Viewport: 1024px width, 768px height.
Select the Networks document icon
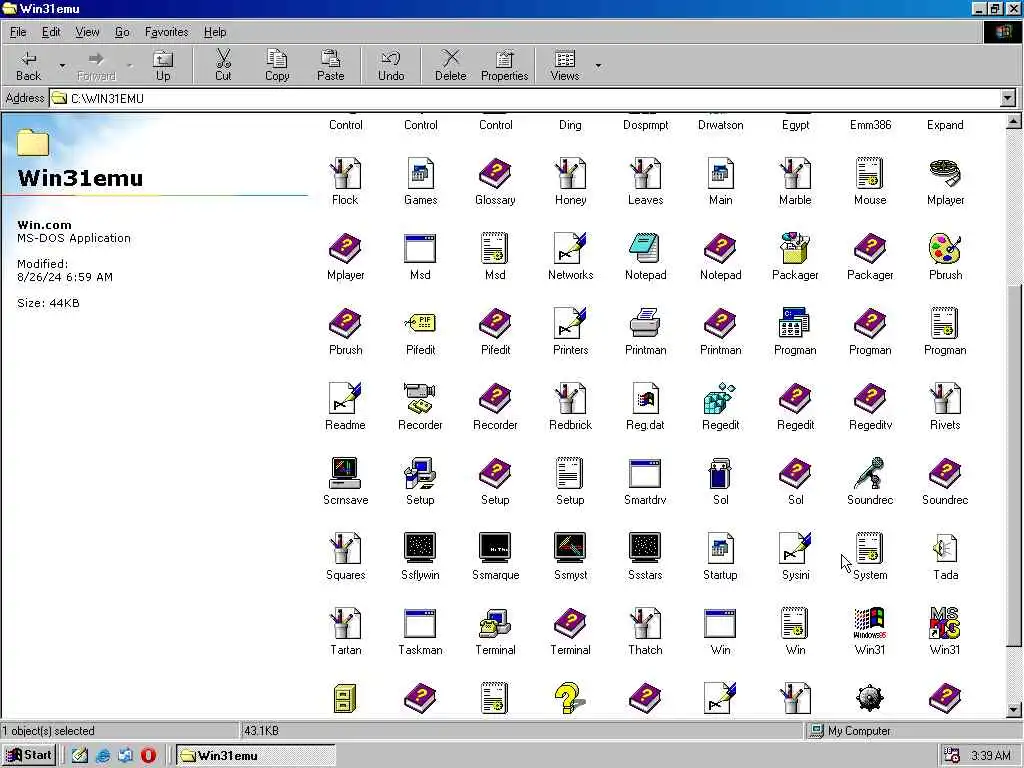[570, 249]
